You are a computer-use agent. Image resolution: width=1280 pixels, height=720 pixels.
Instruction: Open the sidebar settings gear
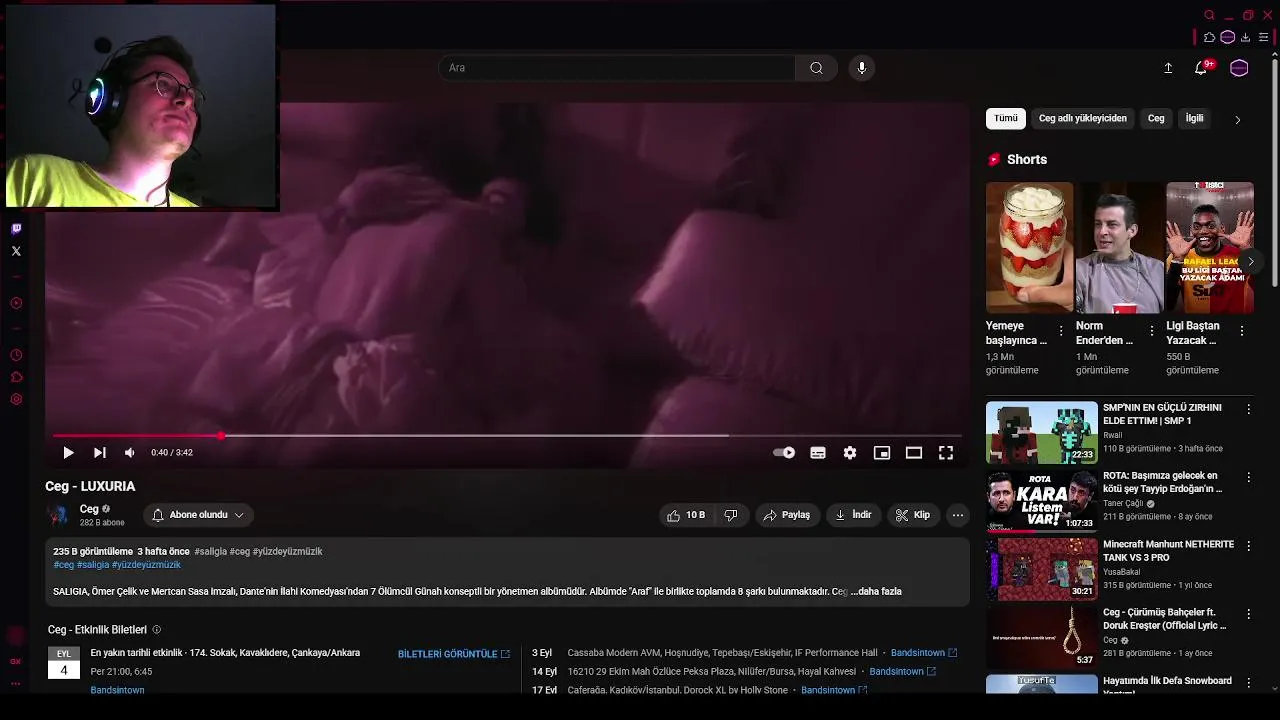coord(16,399)
